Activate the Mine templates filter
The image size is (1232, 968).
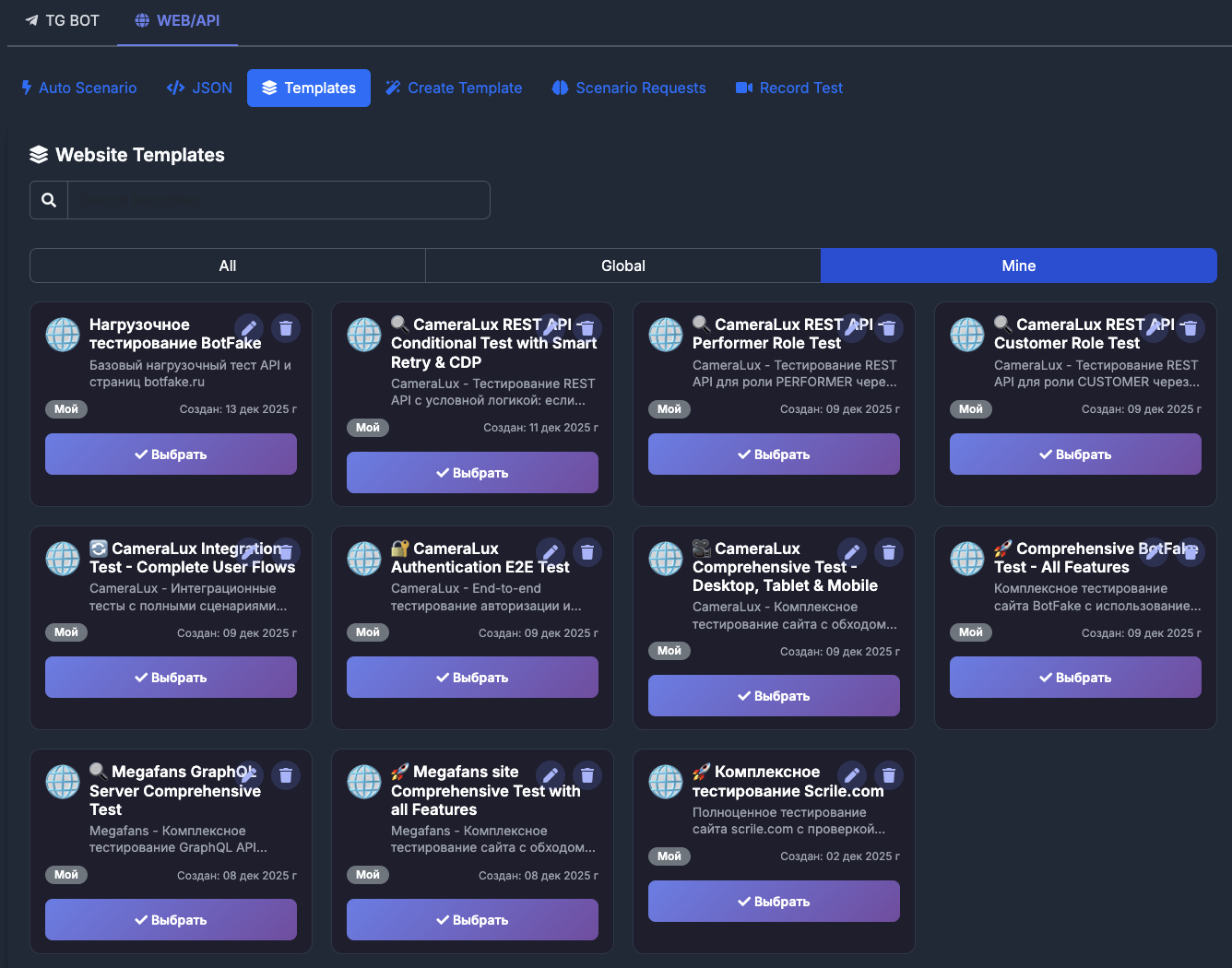coord(1019,266)
